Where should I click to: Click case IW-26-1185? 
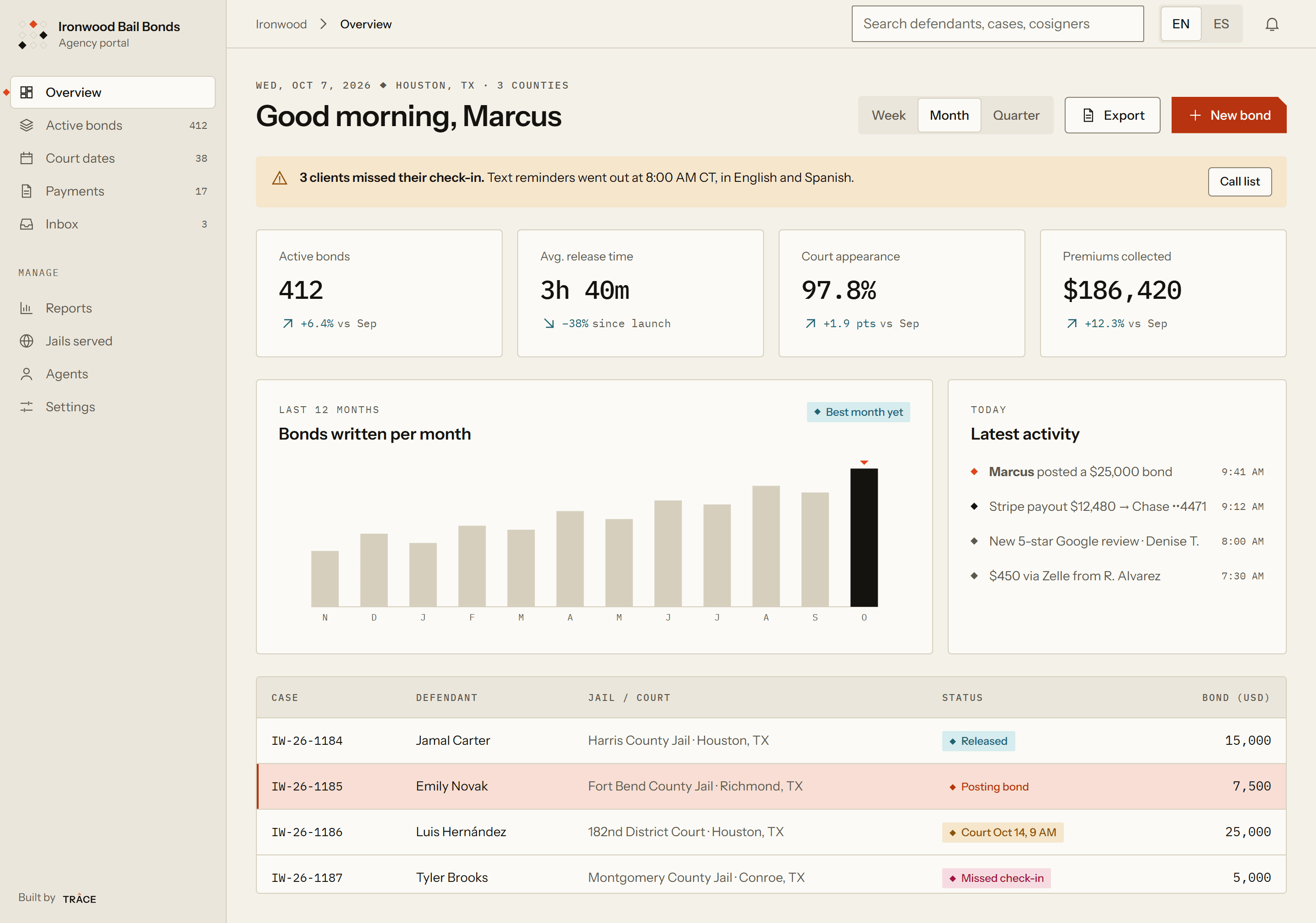tap(307, 786)
